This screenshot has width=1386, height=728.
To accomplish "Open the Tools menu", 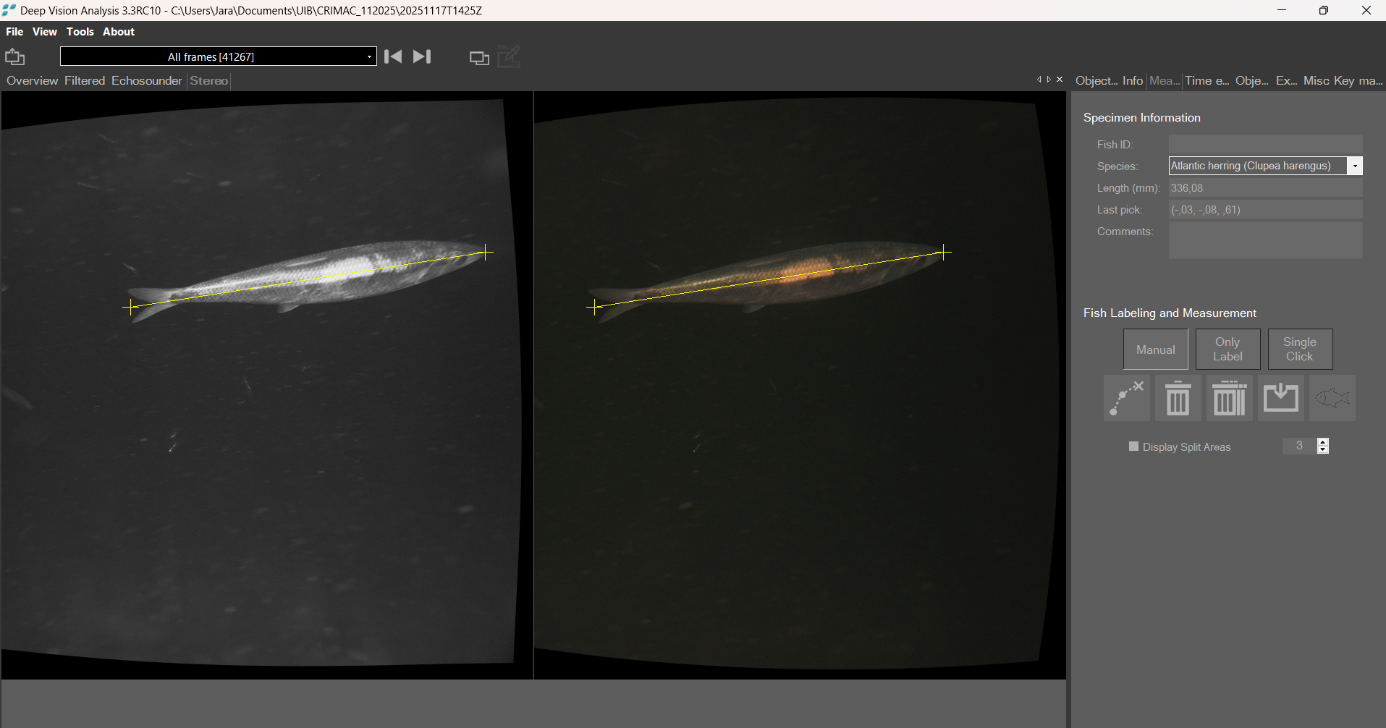I will point(80,32).
